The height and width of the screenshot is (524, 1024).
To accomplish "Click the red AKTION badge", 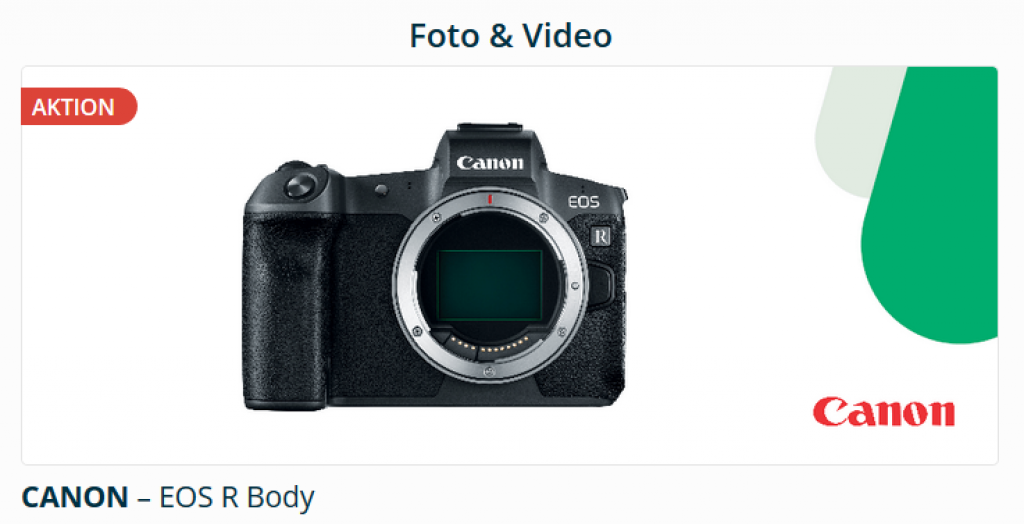I will point(79,106).
